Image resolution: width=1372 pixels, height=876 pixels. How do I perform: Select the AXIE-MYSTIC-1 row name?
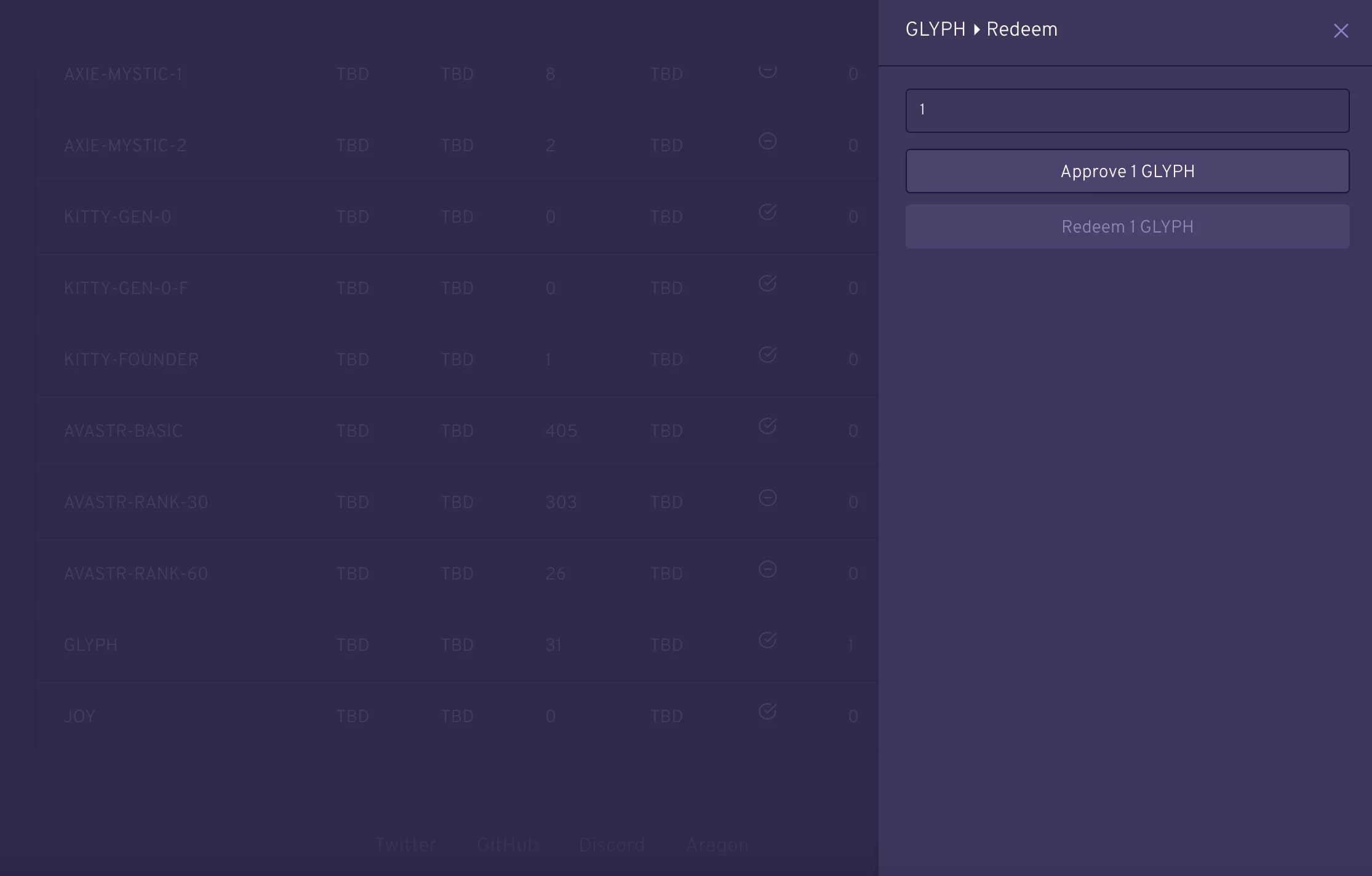(123, 74)
